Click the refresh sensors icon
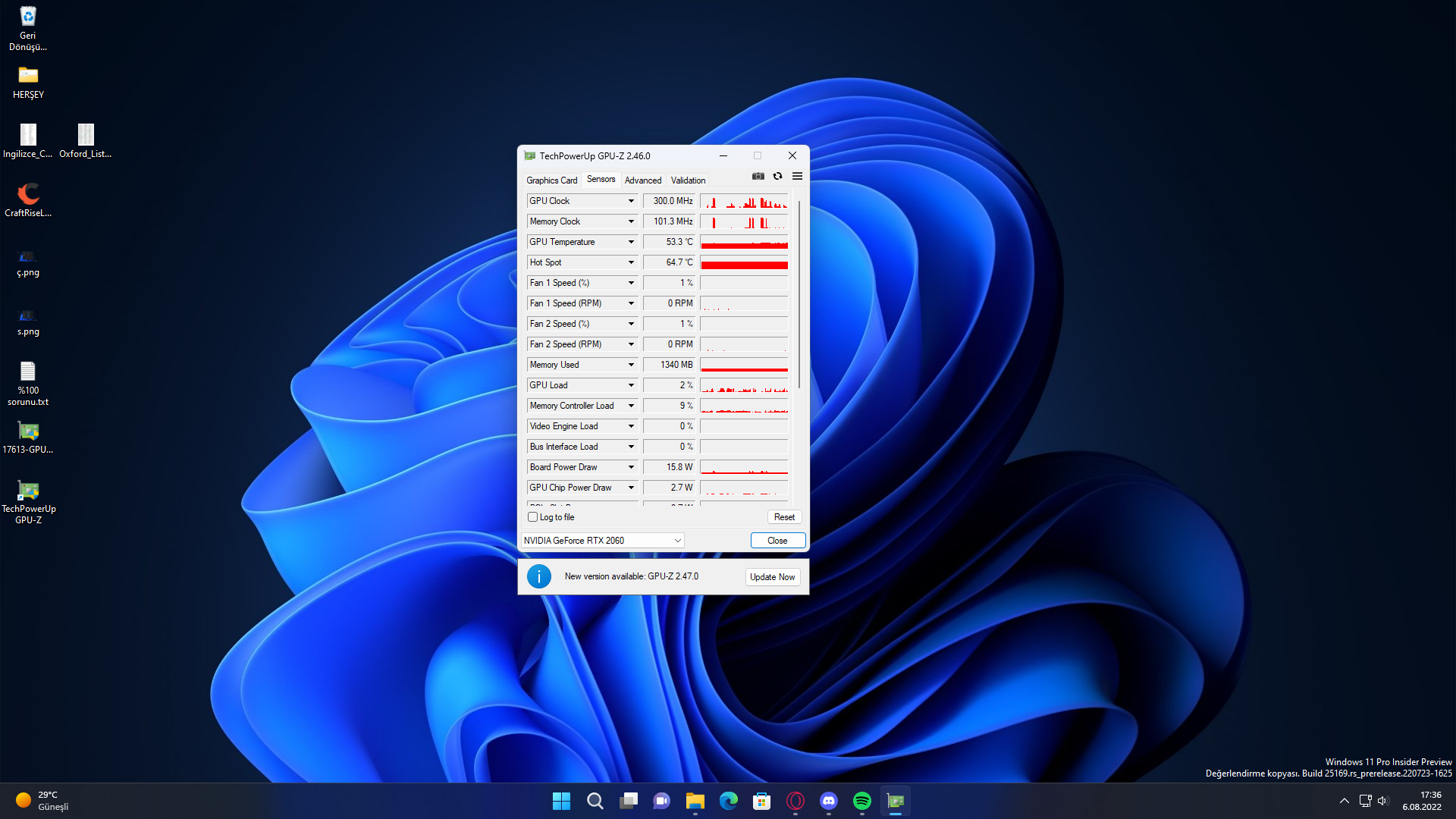 [777, 176]
